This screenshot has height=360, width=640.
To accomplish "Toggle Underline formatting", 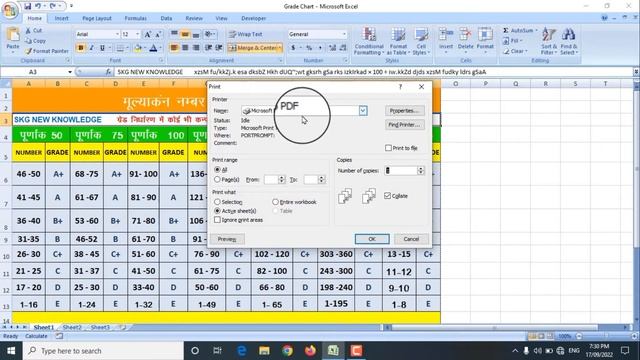I will 102,48.
